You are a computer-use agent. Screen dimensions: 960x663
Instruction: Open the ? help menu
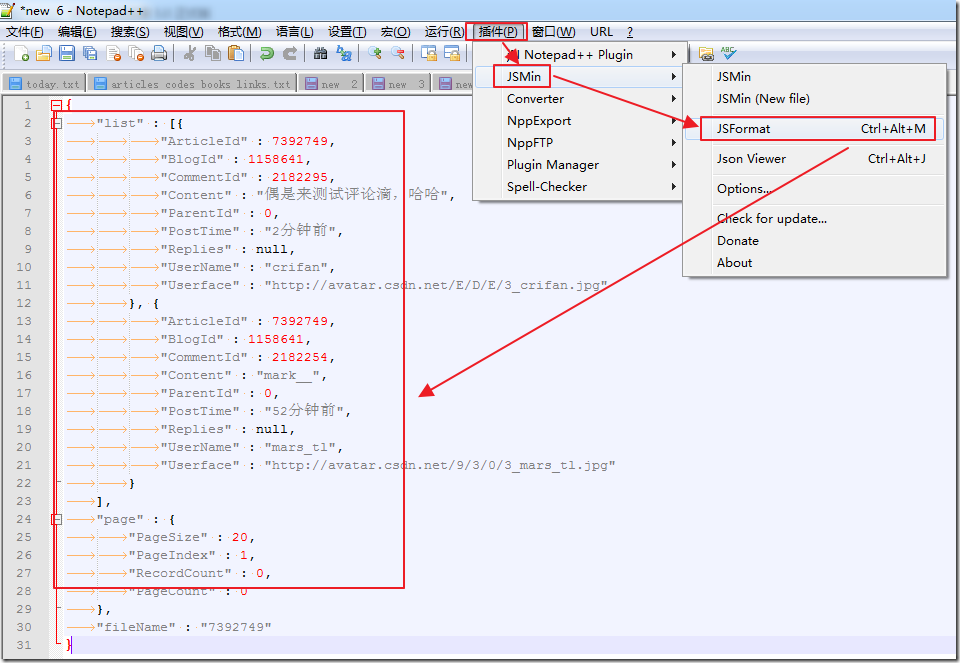pos(630,32)
